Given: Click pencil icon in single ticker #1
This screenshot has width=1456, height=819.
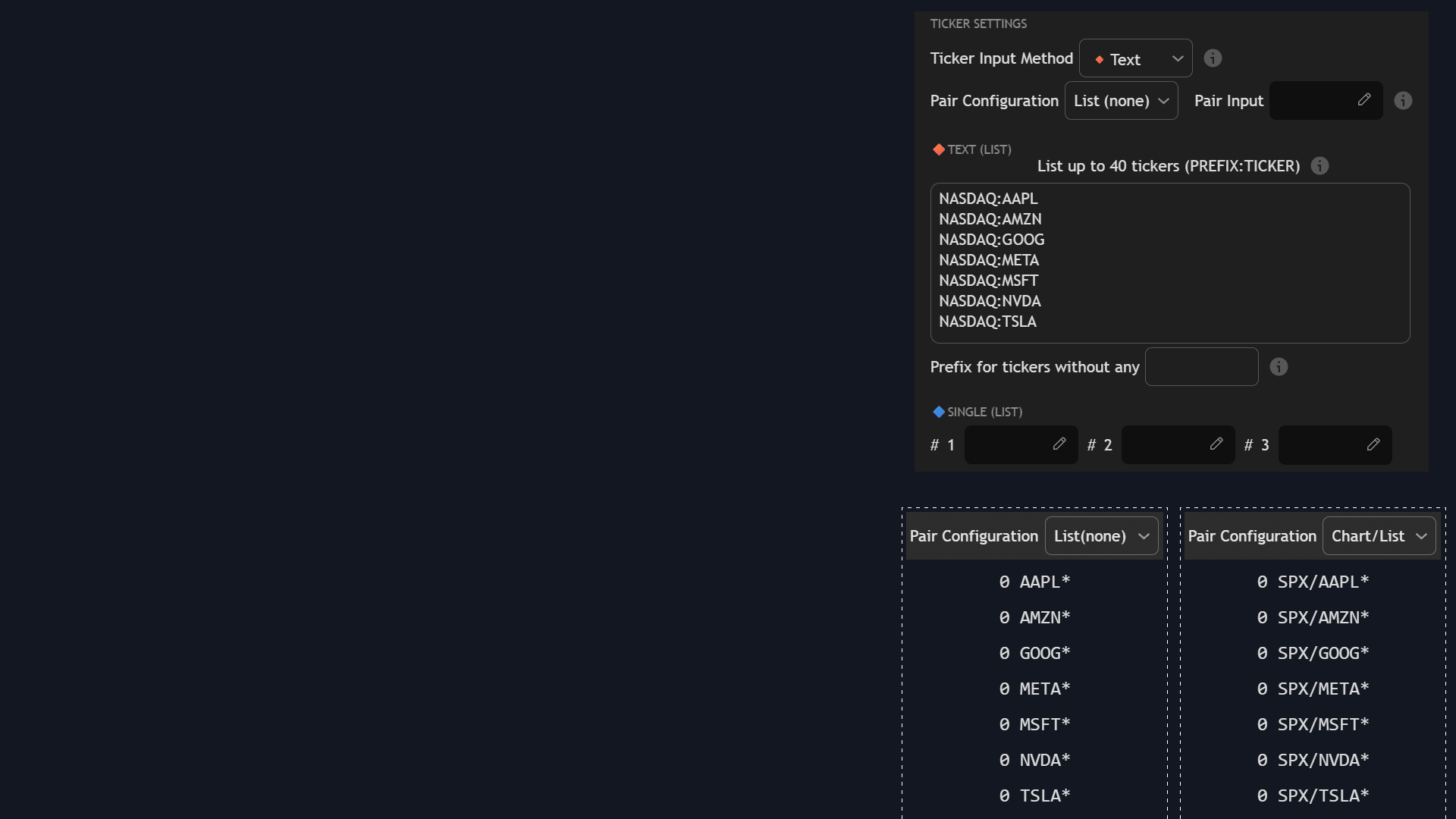Looking at the screenshot, I should click(1059, 444).
